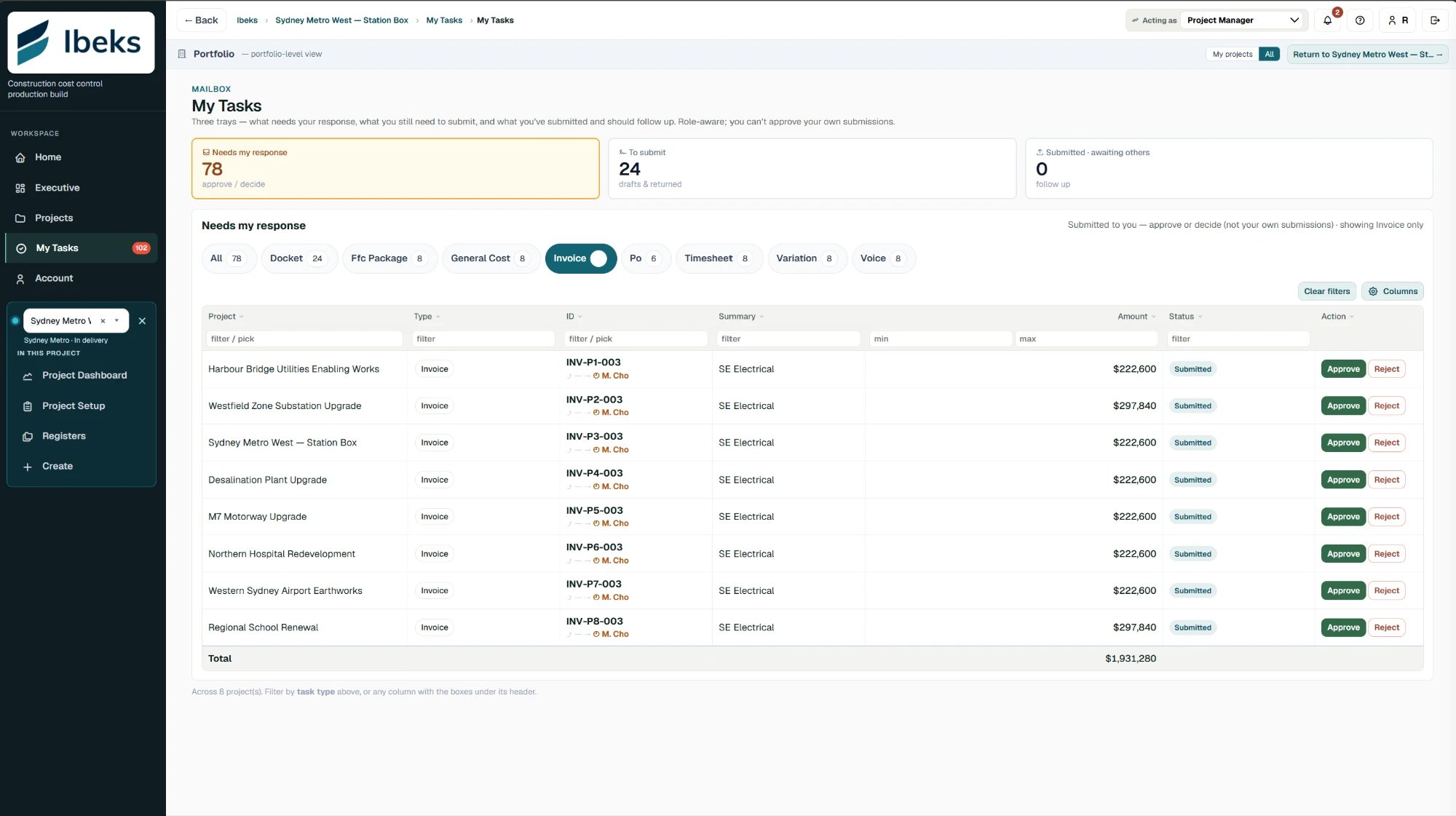Viewport: 1456px width, 816px height.
Task: Open the Acting as Project Manager dropdown
Action: point(1243,20)
